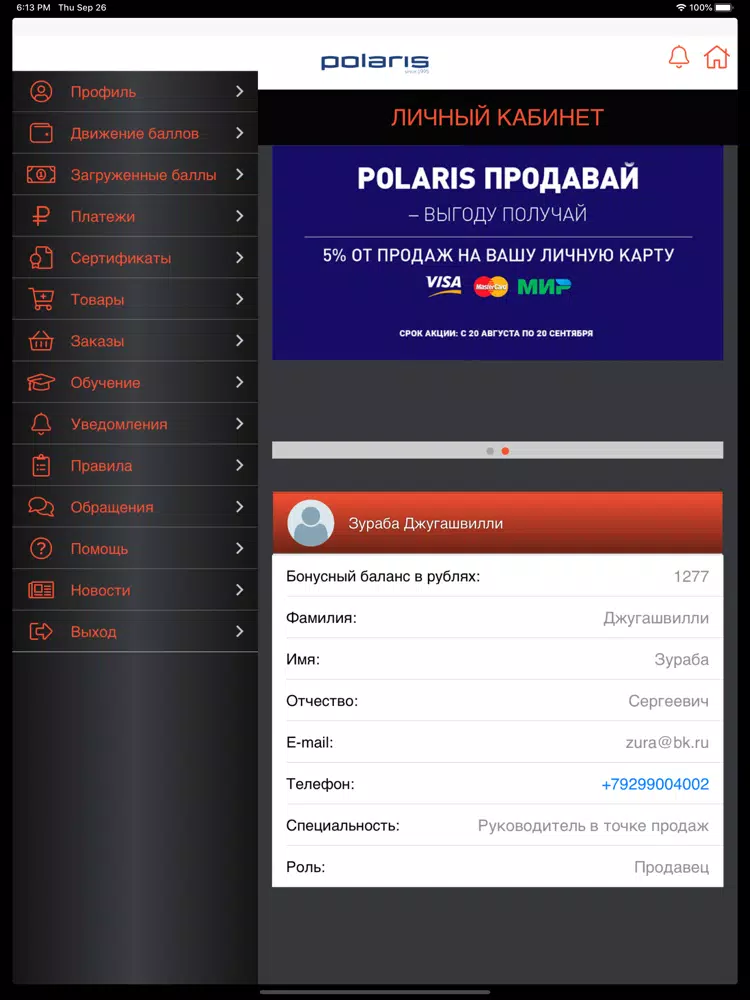Click the wallet icon for Движение баллов
This screenshot has width=750, height=1000.
[41, 133]
